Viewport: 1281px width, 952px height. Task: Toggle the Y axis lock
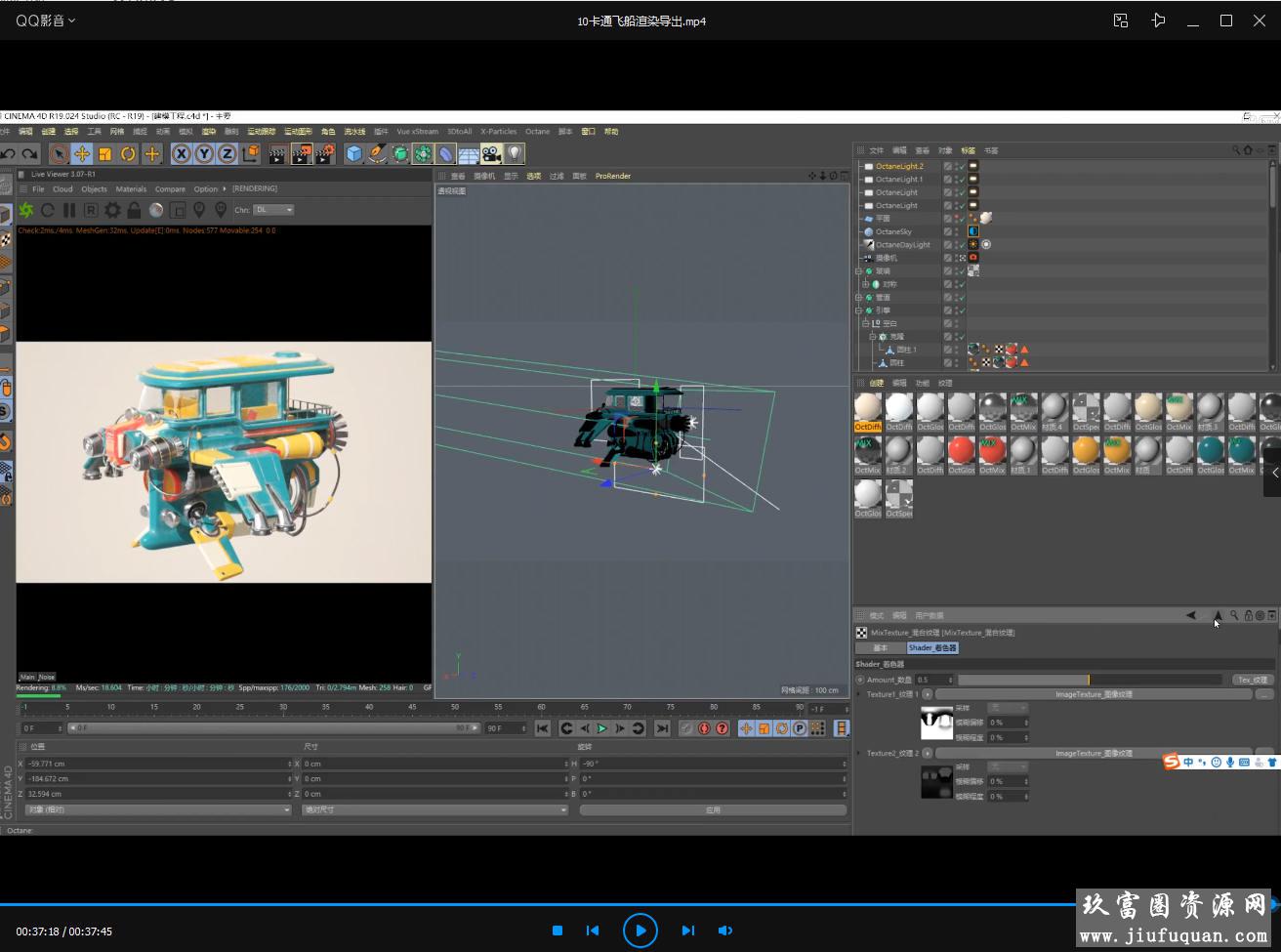(x=204, y=154)
